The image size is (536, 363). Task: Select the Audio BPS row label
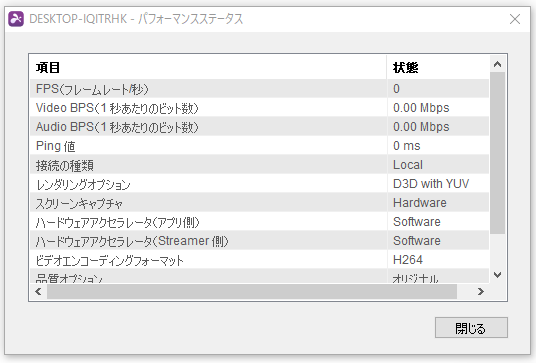click(117, 127)
